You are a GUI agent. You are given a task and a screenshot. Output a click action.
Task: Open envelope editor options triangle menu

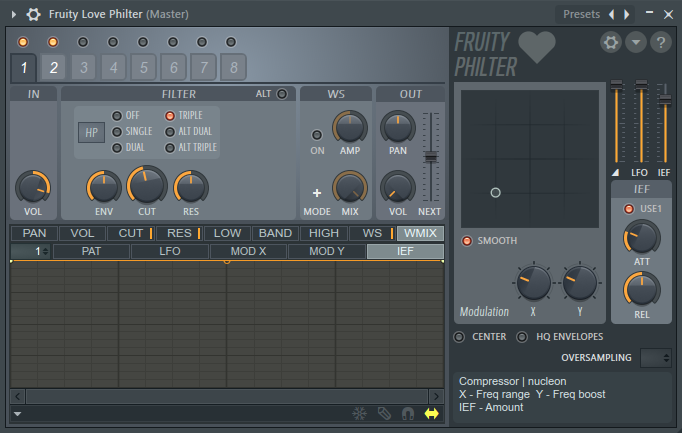[17, 414]
